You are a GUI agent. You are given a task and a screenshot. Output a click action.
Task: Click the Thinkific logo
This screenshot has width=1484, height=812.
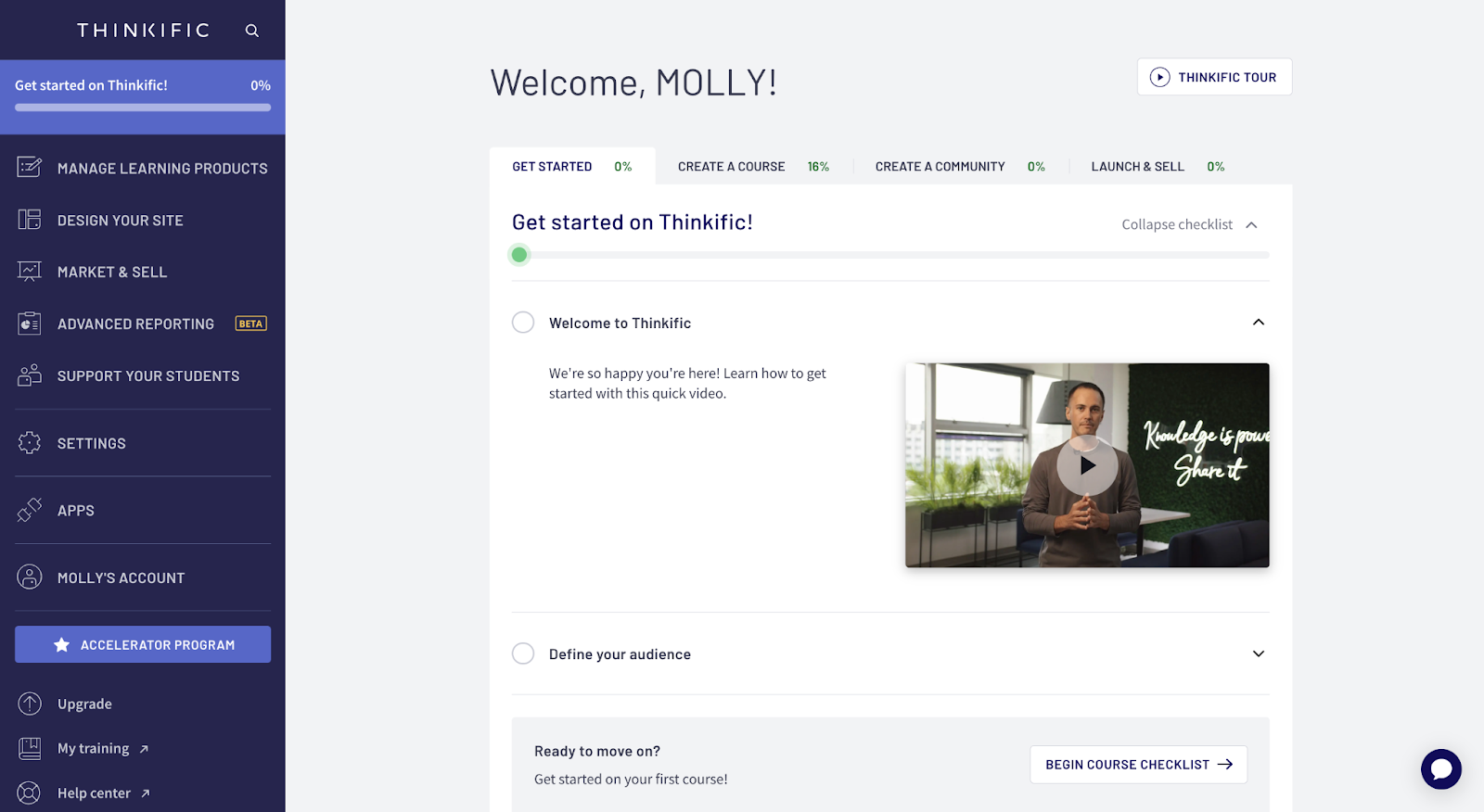point(144,31)
